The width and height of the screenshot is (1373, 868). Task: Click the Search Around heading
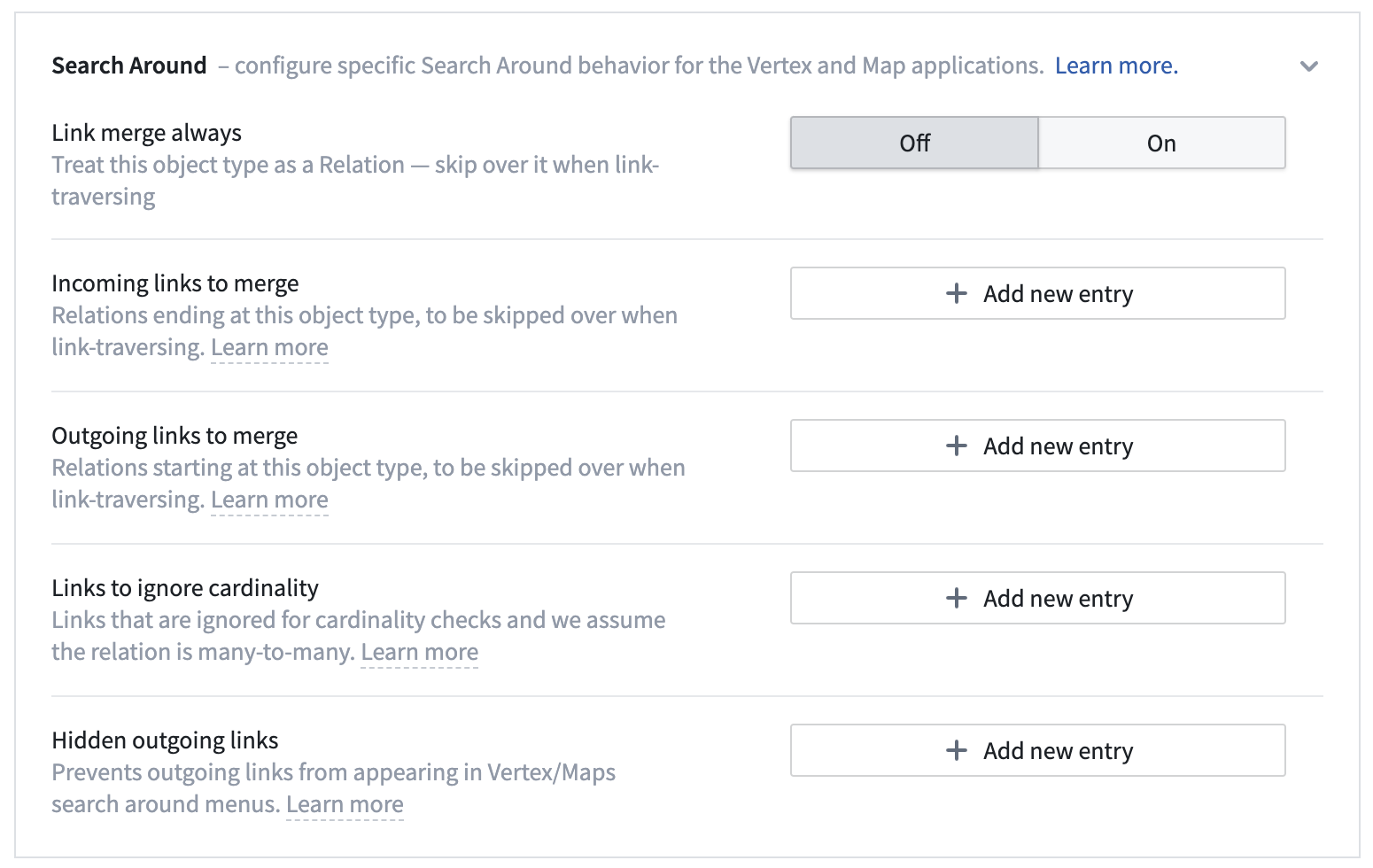[x=129, y=66]
